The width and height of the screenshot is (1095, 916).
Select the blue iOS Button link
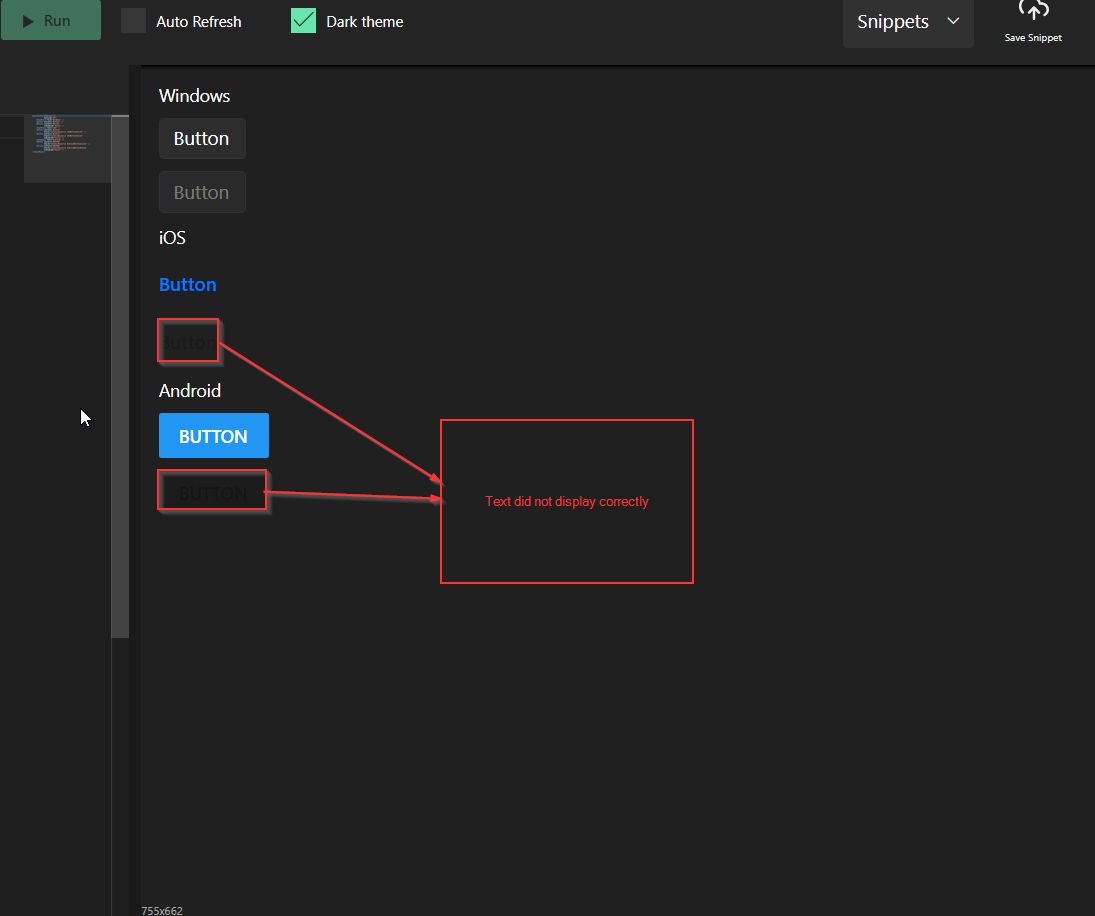pos(187,284)
